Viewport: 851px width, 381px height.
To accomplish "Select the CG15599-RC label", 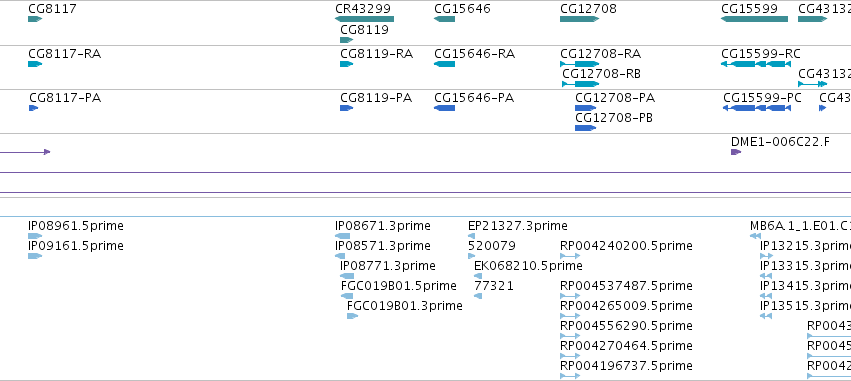I will [x=761, y=54].
